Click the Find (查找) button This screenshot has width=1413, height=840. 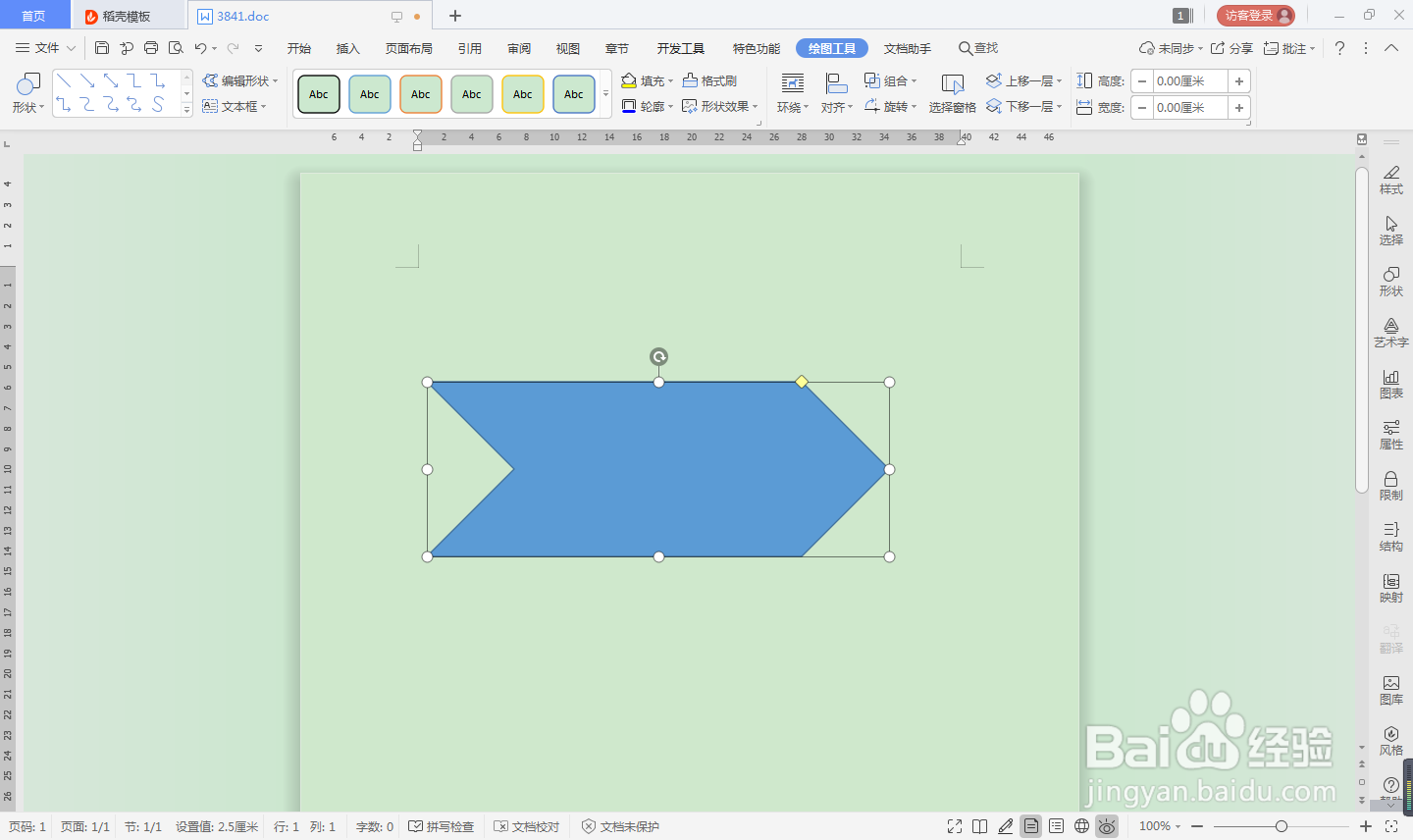[978, 48]
